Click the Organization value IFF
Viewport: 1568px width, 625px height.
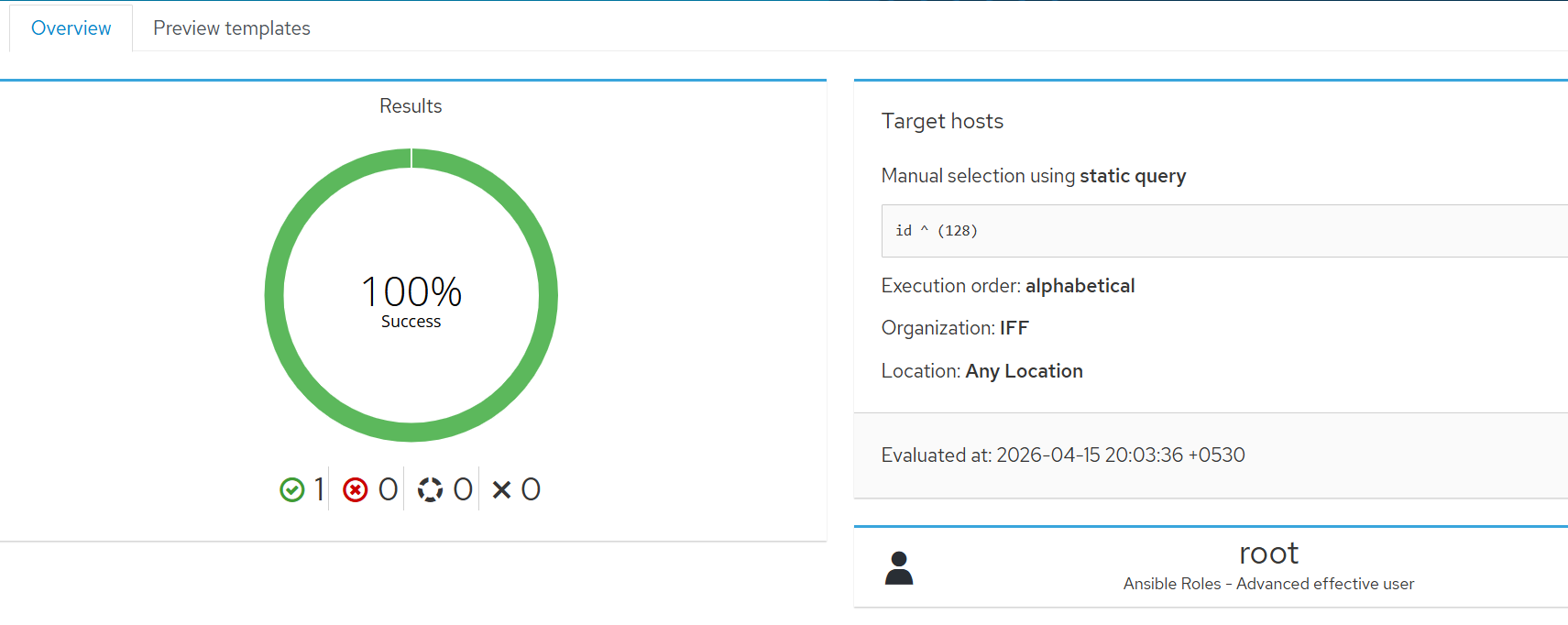pos(1014,328)
